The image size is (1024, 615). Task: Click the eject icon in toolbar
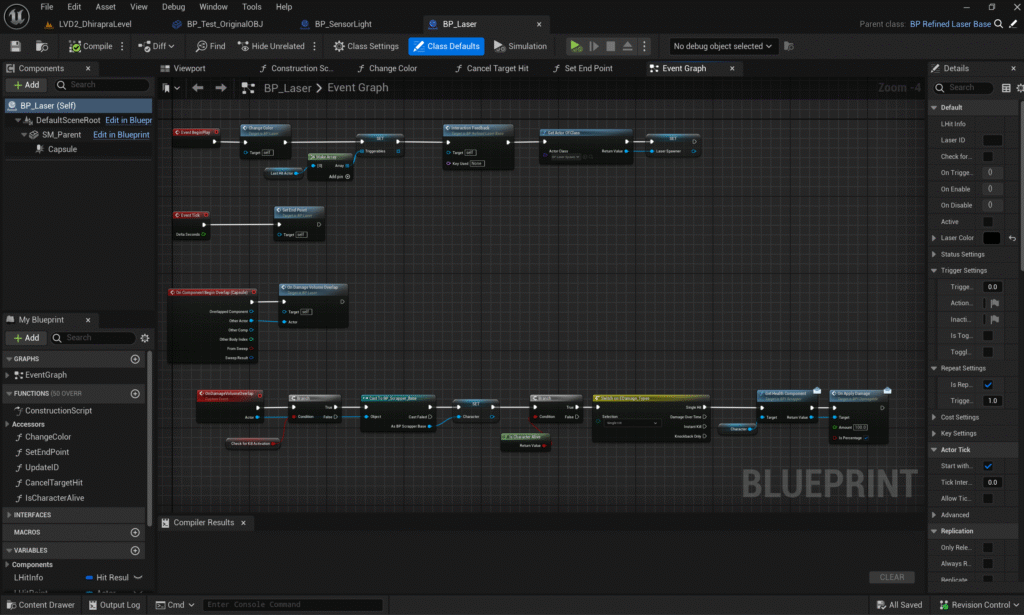(628, 46)
